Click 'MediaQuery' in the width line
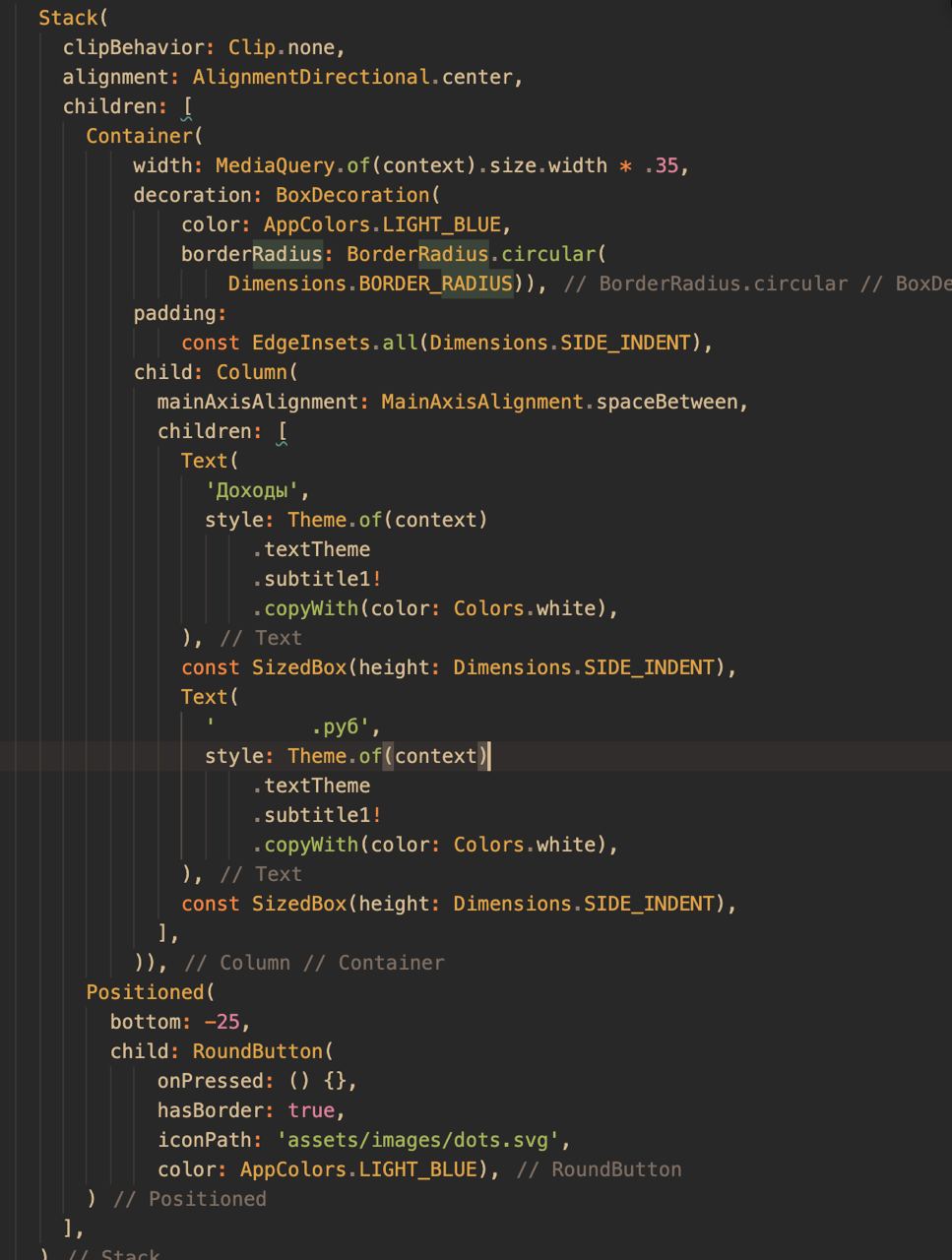This screenshot has height=1260, width=952. coord(276,165)
